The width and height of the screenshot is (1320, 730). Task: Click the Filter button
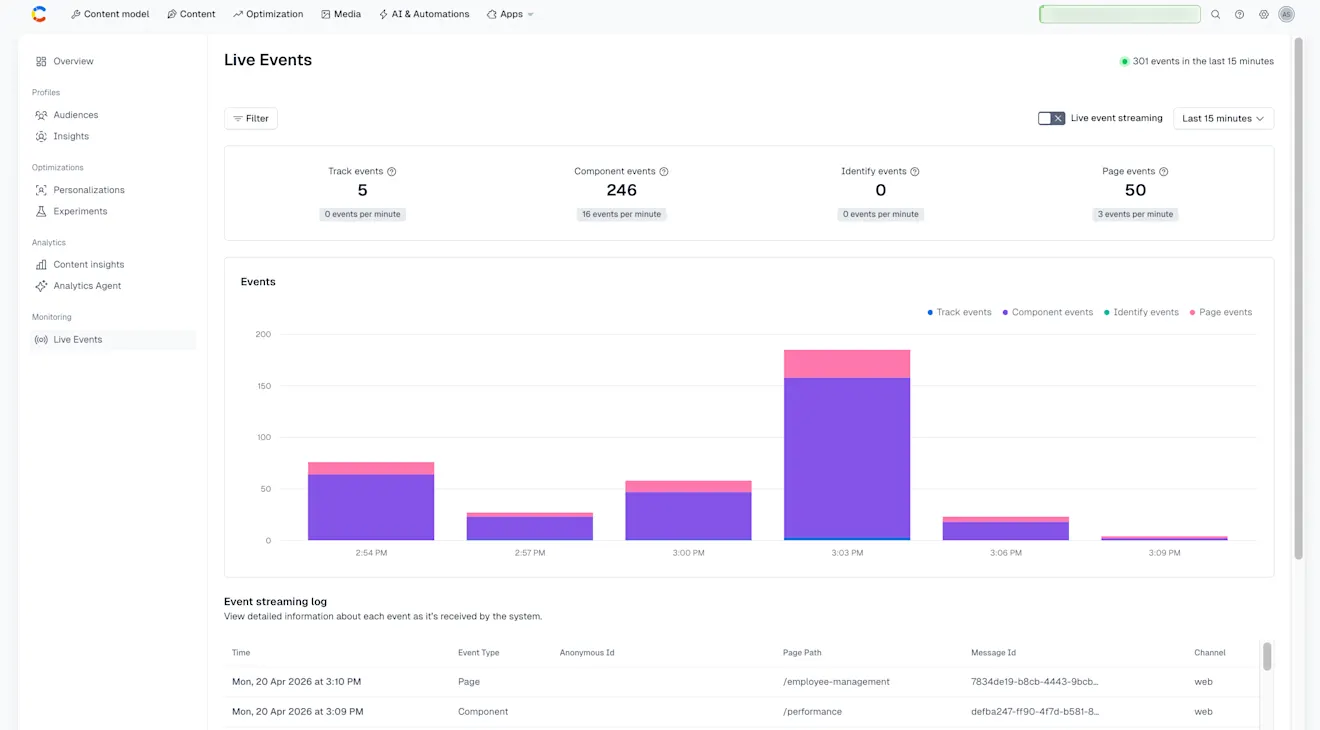250,117
